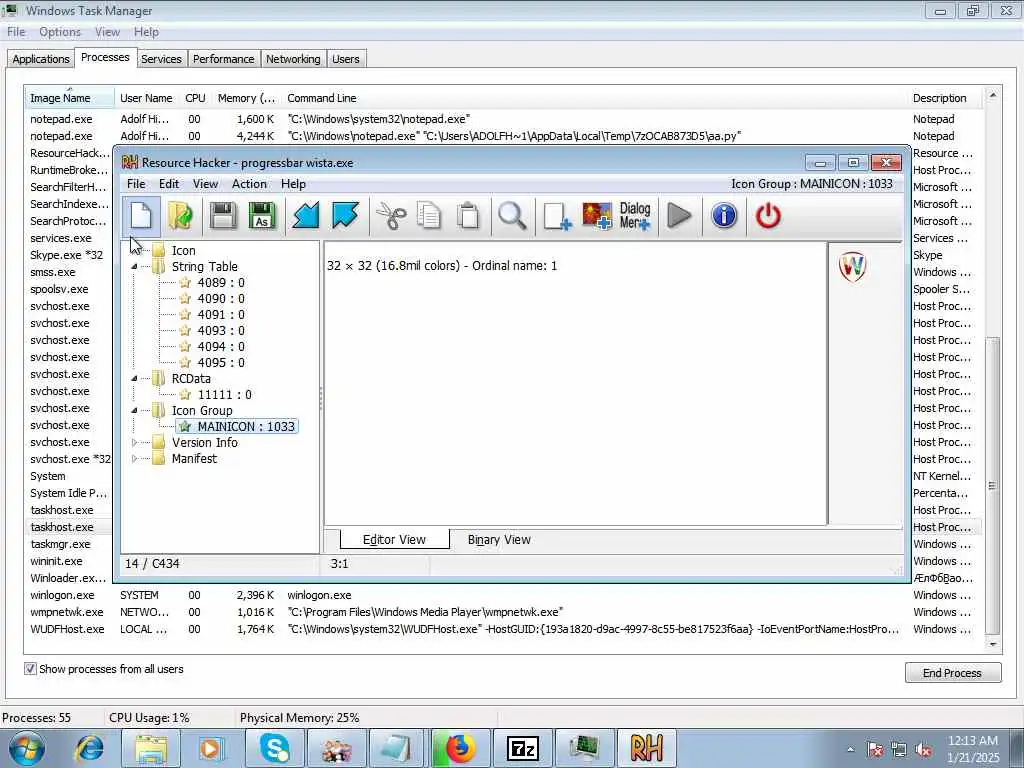
Task: Sort processes by Image Name column
Action: pos(69,98)
